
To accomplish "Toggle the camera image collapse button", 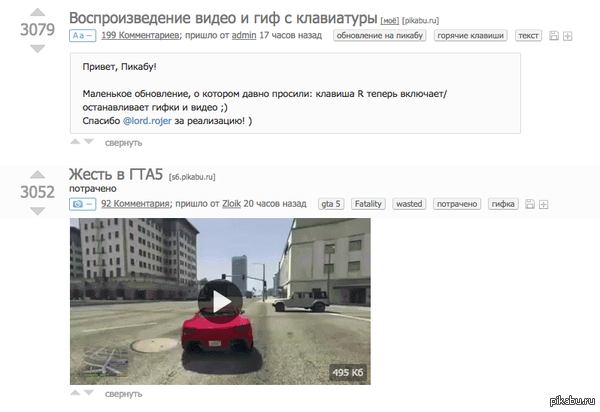I will [83, 204].
